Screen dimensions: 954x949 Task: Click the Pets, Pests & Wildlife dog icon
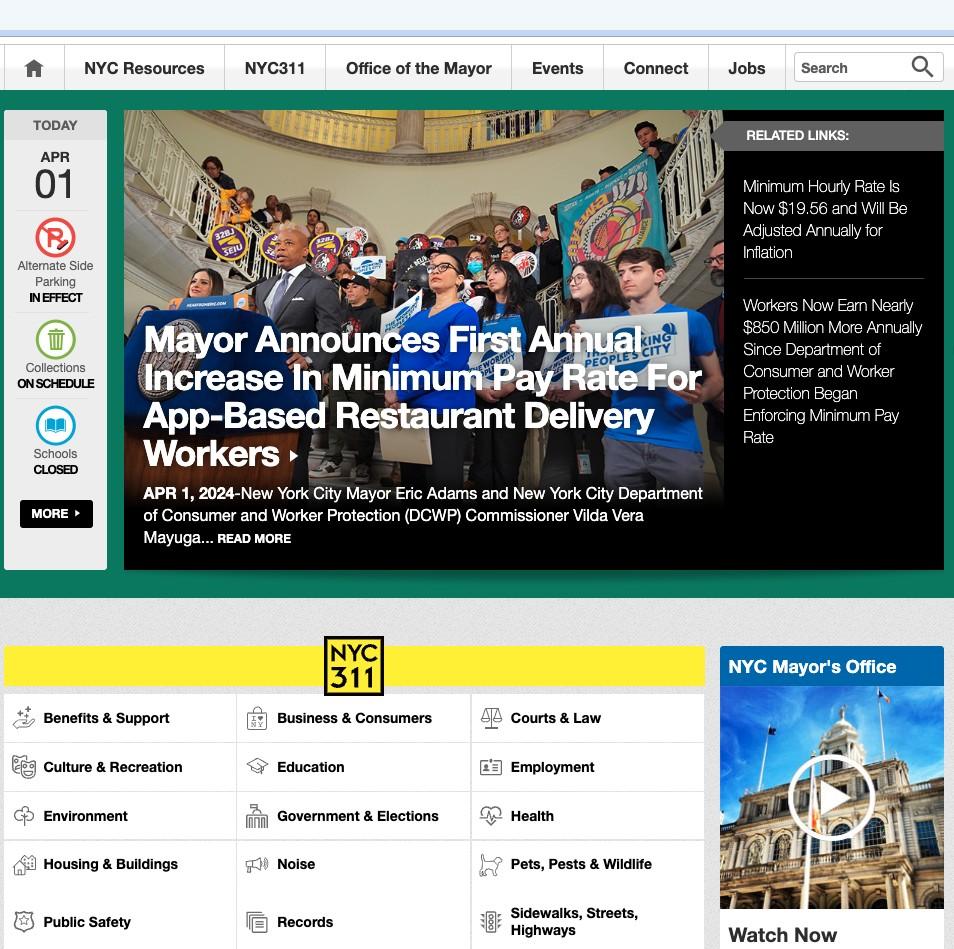point(491,864)
